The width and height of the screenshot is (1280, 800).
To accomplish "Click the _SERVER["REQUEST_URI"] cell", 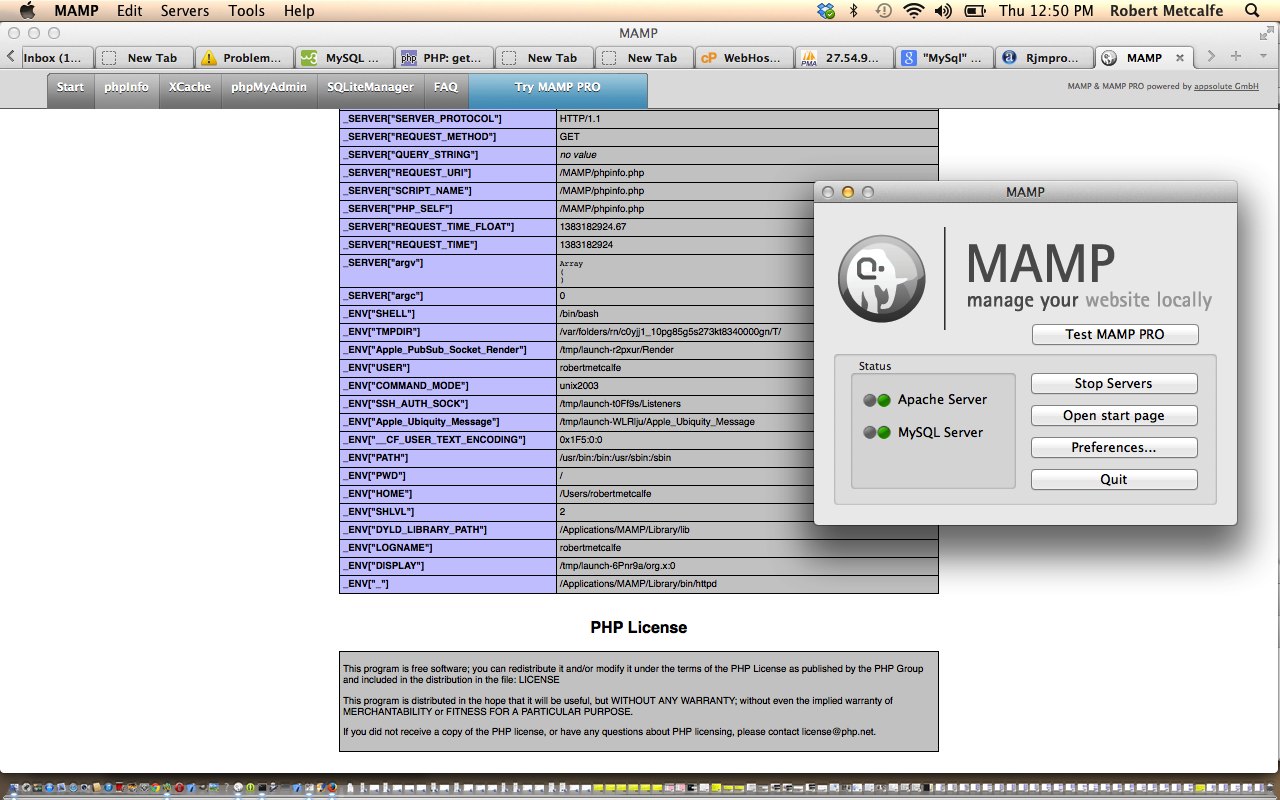I will (x=448, y=173).
